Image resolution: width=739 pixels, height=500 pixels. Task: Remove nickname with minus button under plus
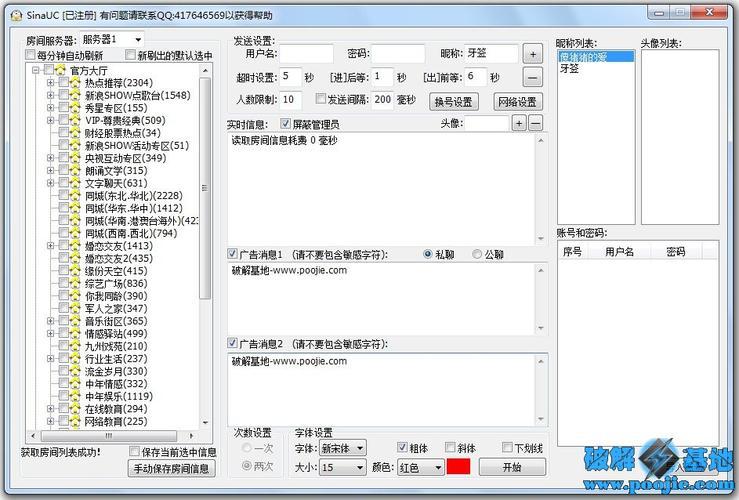coord(533,77)
